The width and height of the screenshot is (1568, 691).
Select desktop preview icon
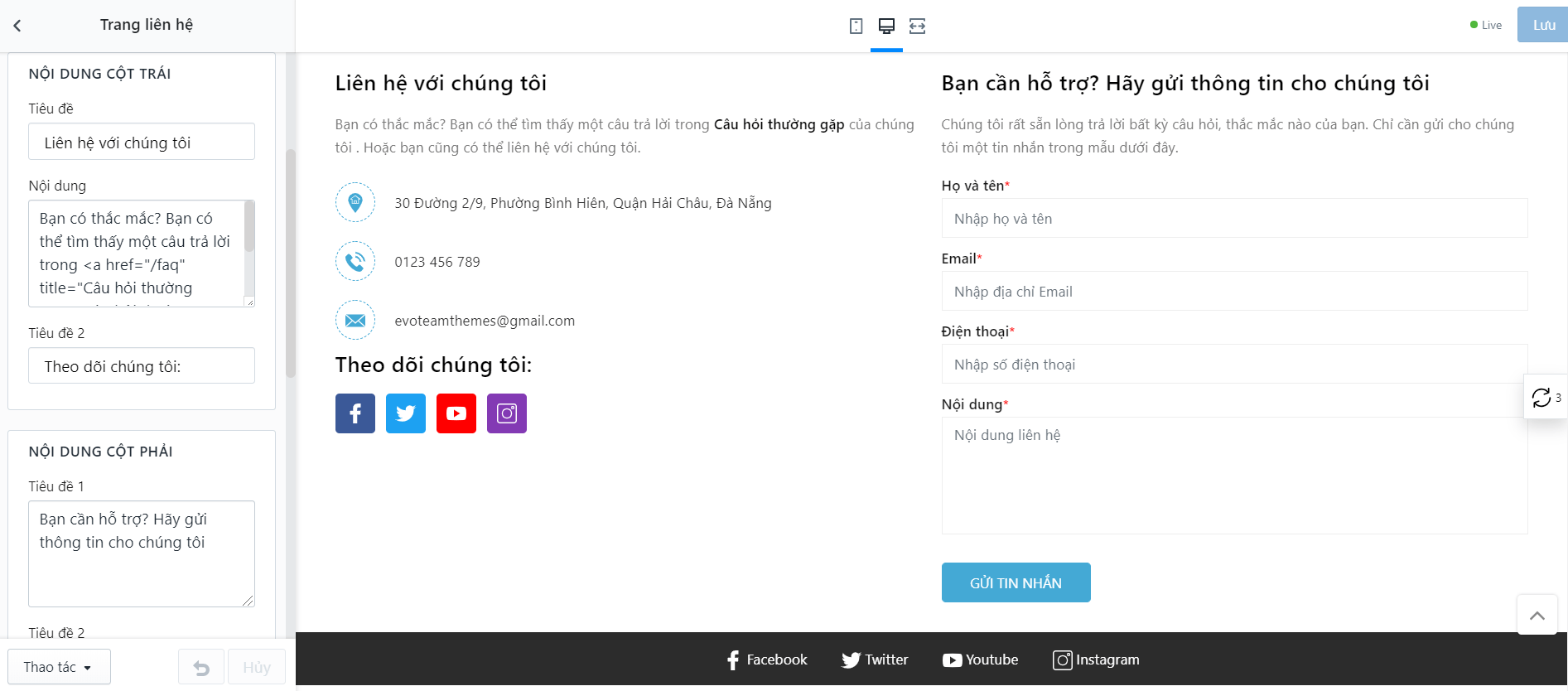coord(886,27)
